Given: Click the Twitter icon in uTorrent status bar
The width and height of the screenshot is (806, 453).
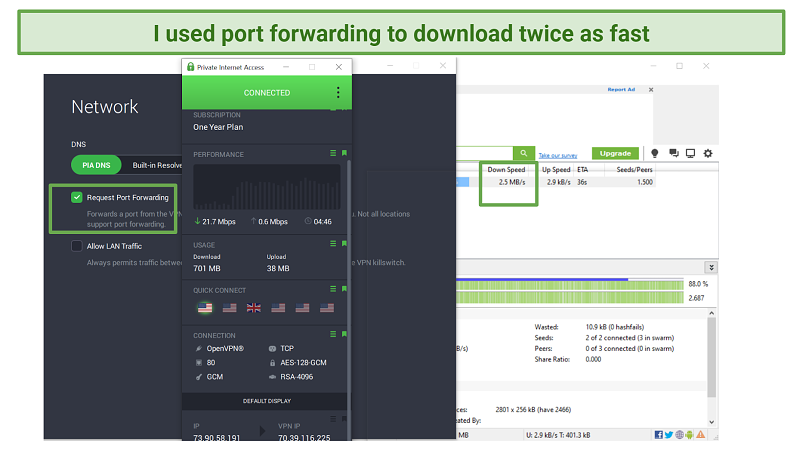Looking at the screenshot, I should point(669,435).
